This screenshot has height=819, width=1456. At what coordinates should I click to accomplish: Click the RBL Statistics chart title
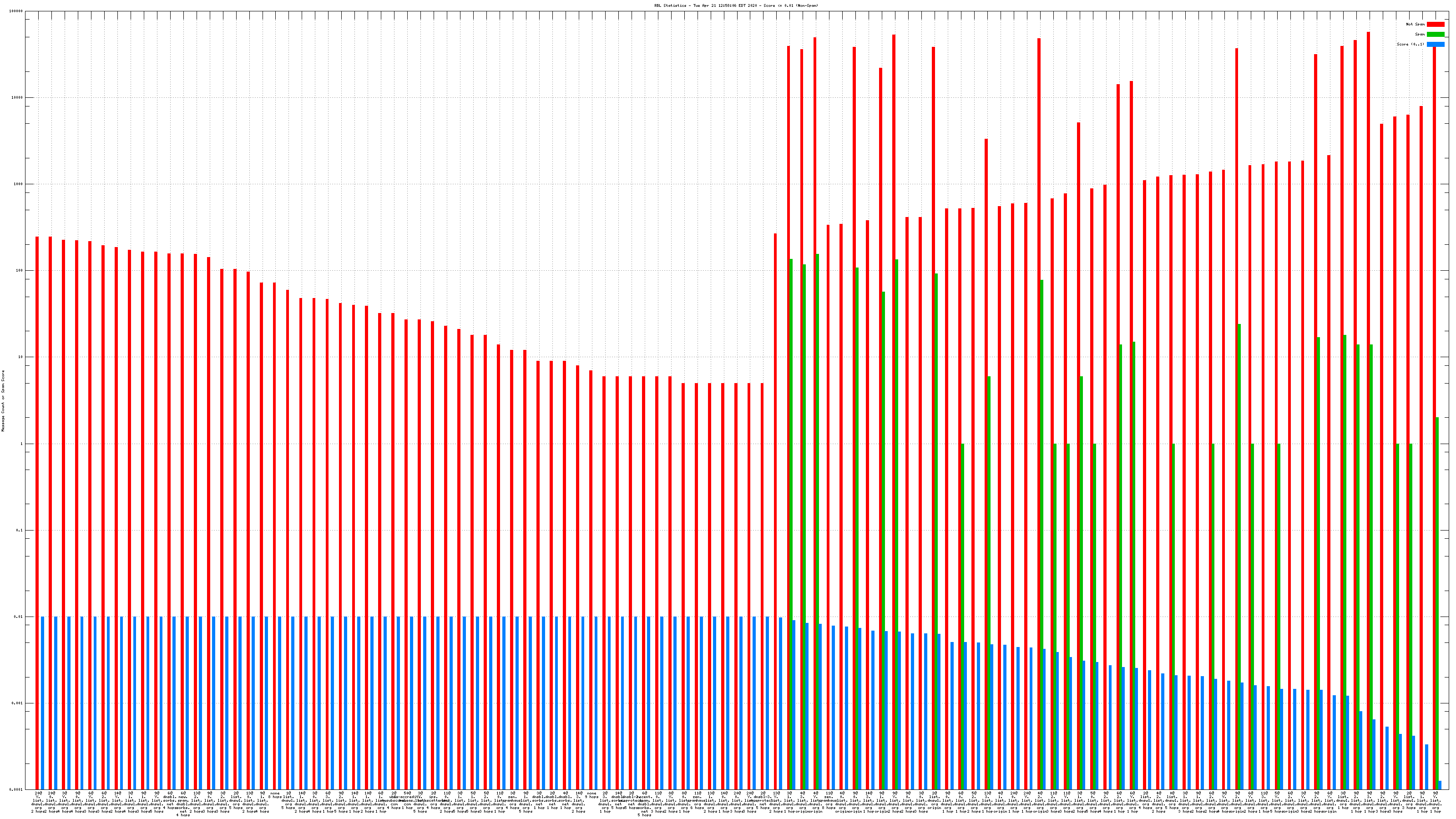pos(736,5)
